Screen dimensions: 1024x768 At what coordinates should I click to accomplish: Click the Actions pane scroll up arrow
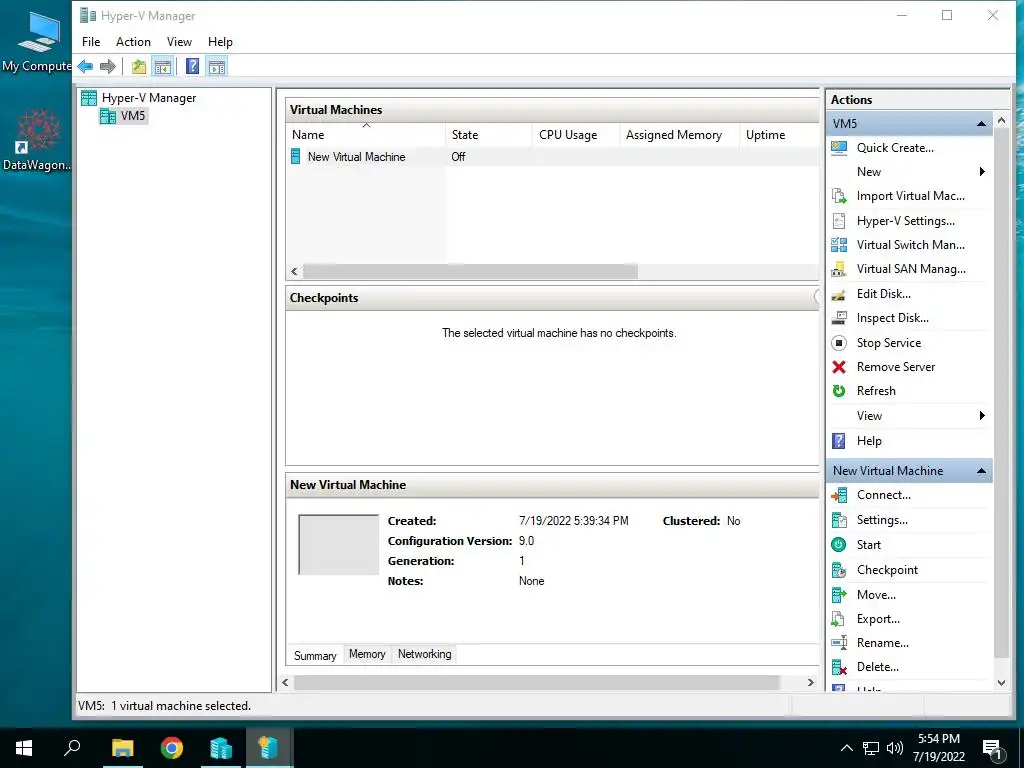click(x=1001, y=121)
